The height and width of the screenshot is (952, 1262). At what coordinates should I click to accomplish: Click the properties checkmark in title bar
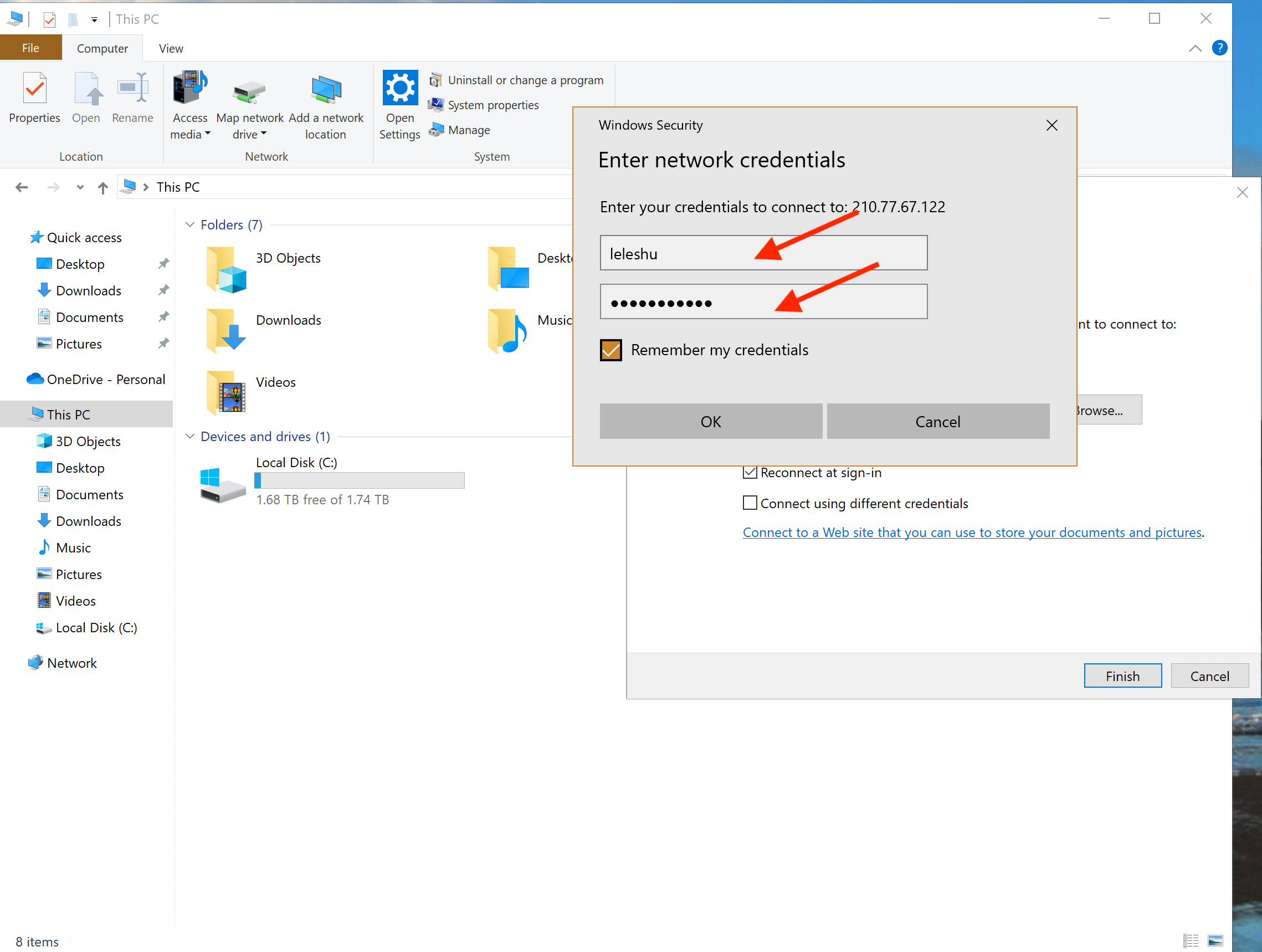click(x=50, y=20)
